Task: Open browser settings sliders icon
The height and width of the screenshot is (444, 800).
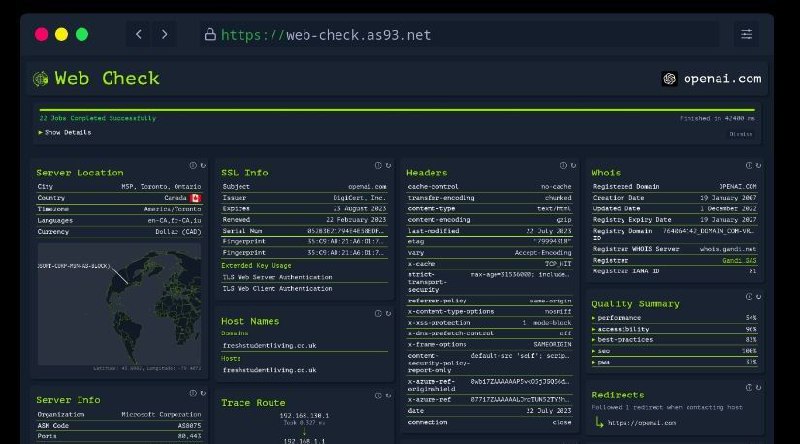Action: tap(746, 34)
